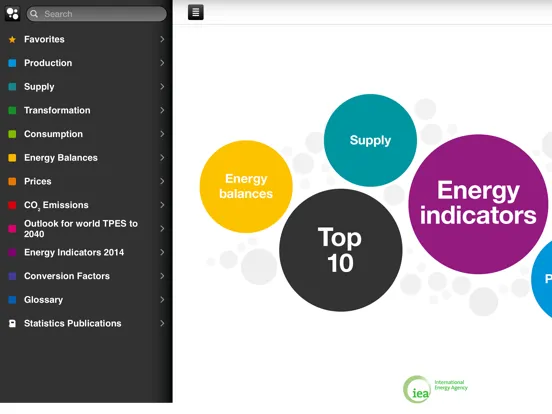Click the violet Conversion Factors square
Image resolution: width=552 pixels, height=414 pixels.
coord(12,276)
